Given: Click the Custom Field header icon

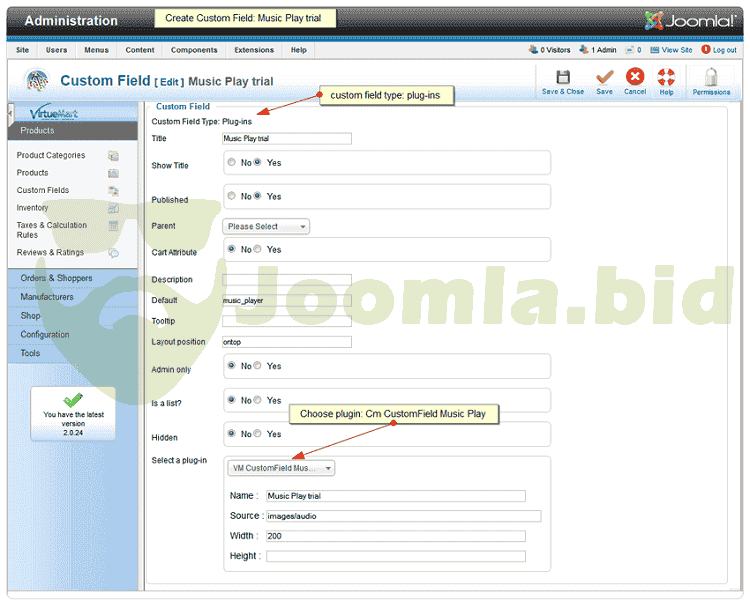Looking at the screenshot, I should click(x=37, y=80).
